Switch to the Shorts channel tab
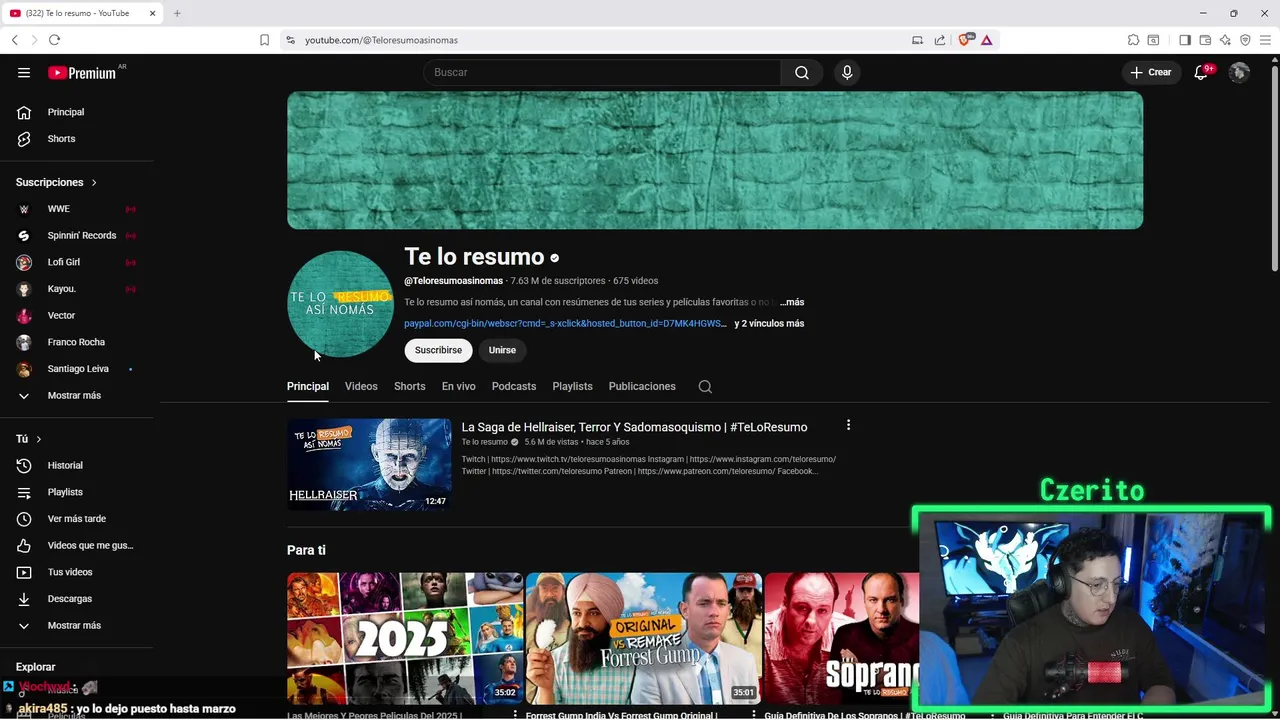This screenshot has height=720, width=1280. coord(409,386)
